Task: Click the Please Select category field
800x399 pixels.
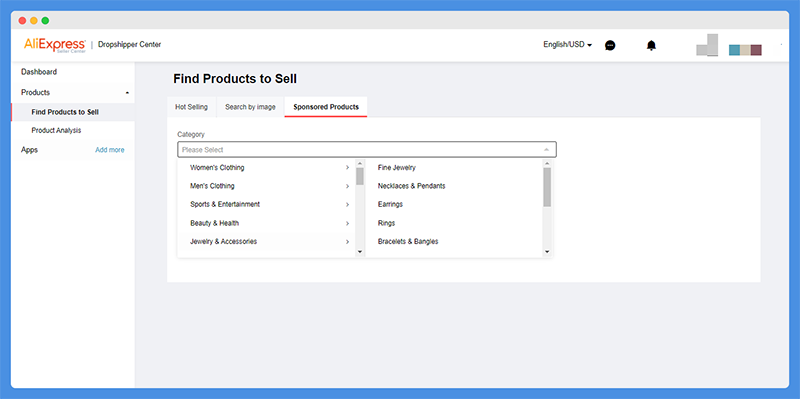Action: 367,149
